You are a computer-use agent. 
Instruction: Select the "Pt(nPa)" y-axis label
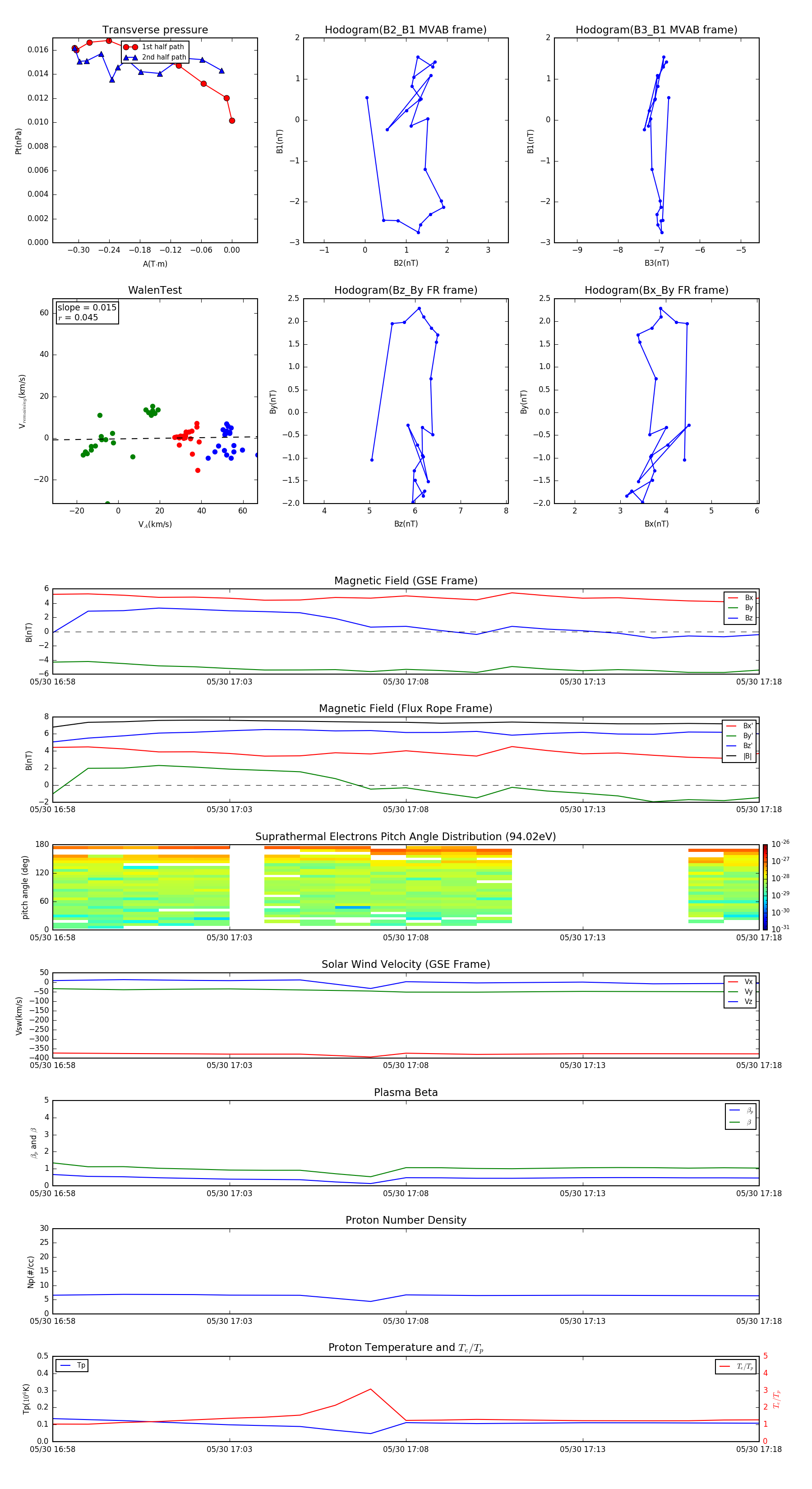click(18, 140)
